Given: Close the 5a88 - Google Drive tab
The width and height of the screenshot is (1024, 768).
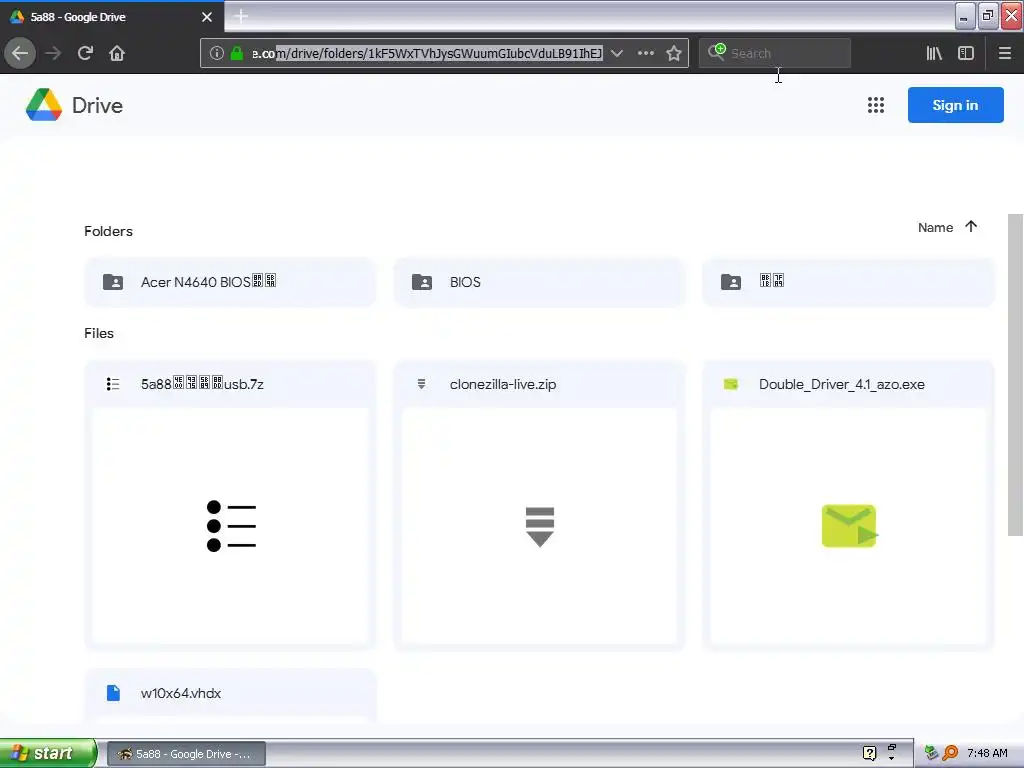Looking at the screenshot, I should (x=207, y=17).
